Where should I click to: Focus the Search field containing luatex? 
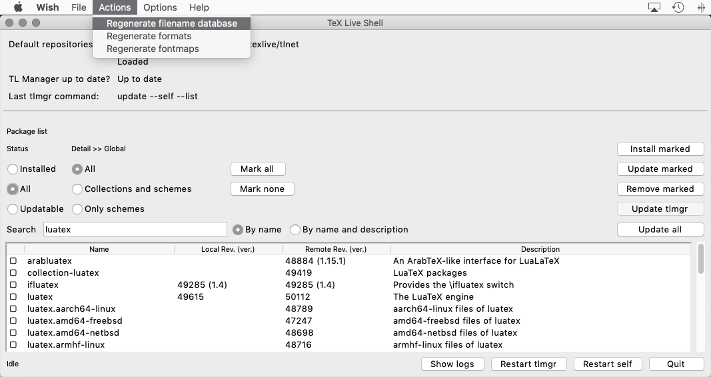[135, 230]
